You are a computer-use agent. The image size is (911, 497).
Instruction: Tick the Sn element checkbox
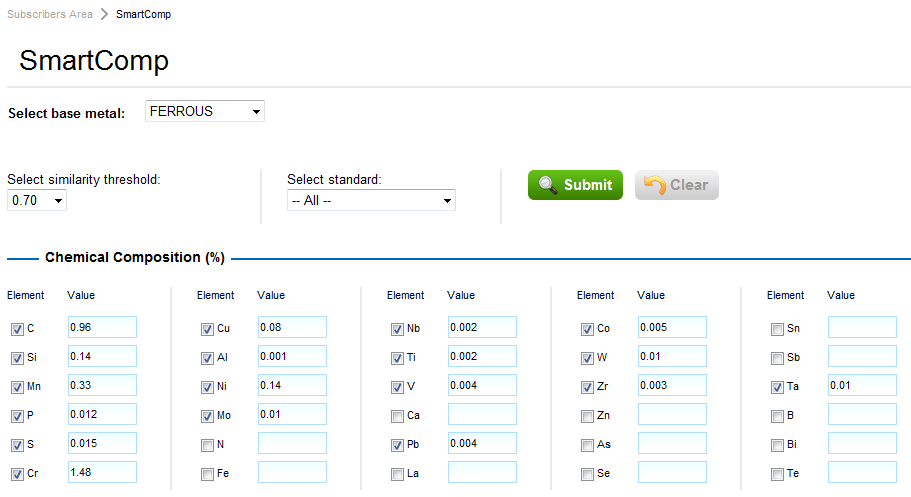pyautogui.click(x=777, y=329)
